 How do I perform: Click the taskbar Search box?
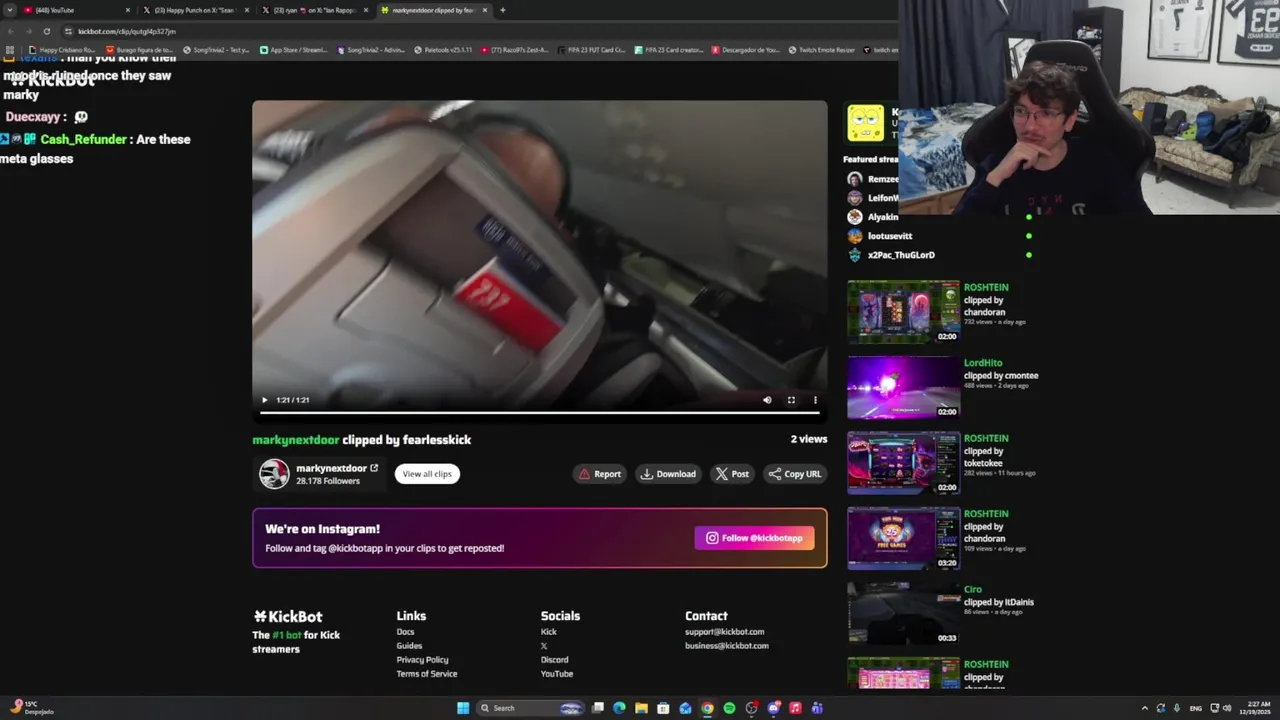pos(531,708)
